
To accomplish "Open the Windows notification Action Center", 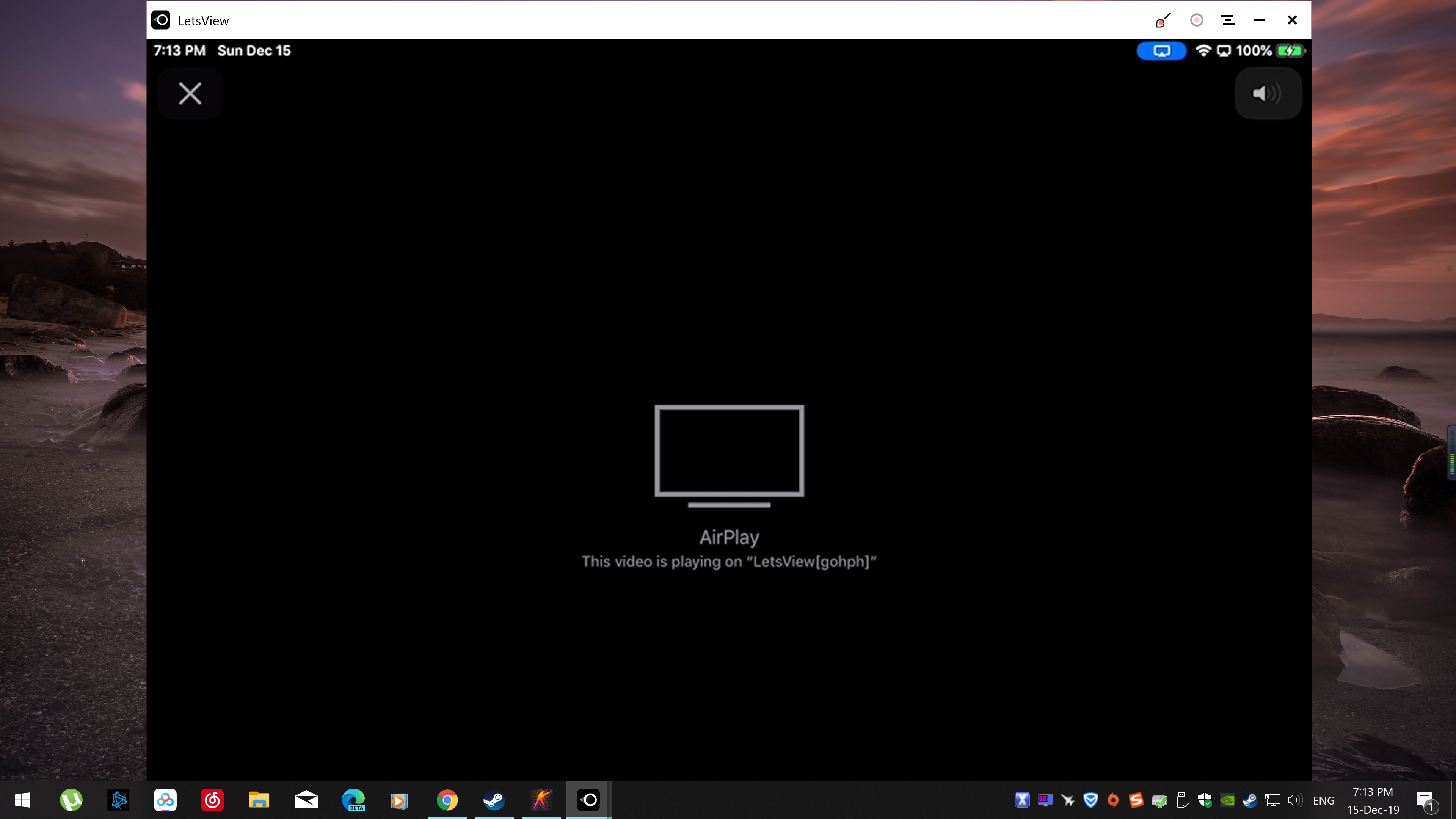I will coord(1425,800).
